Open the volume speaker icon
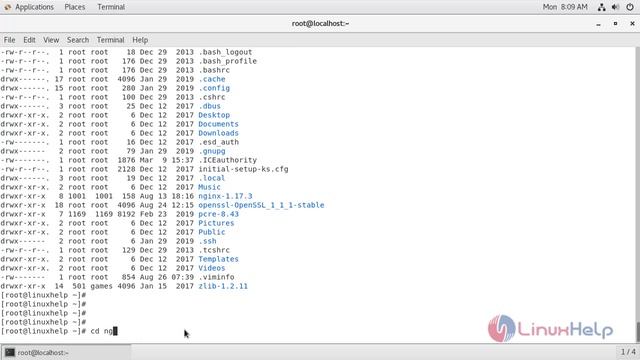The width and height of the screenshot is (640, 360). [616, 7]
